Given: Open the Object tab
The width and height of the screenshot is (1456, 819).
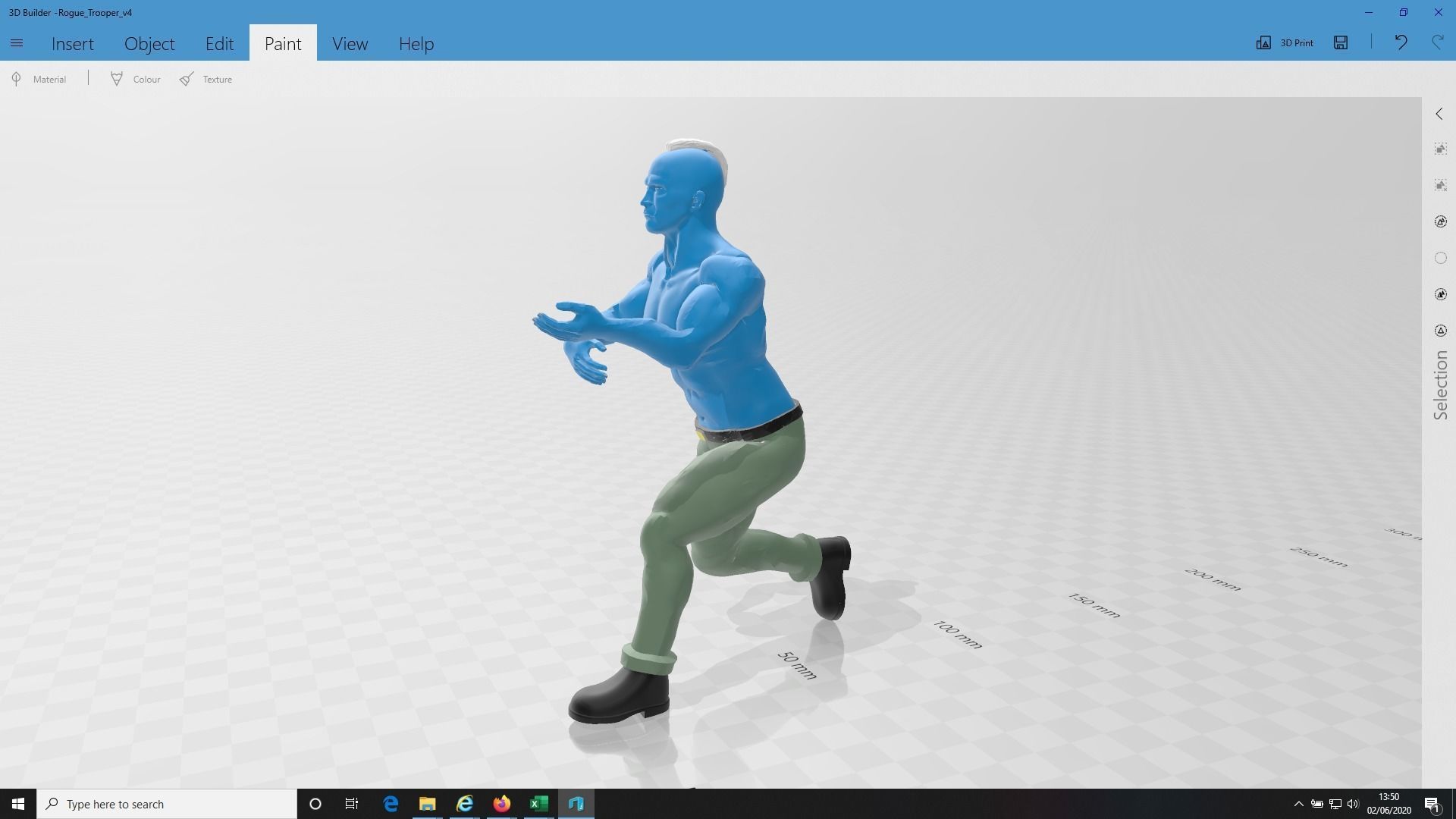Looking at the screenshot, I should point(149,44).
